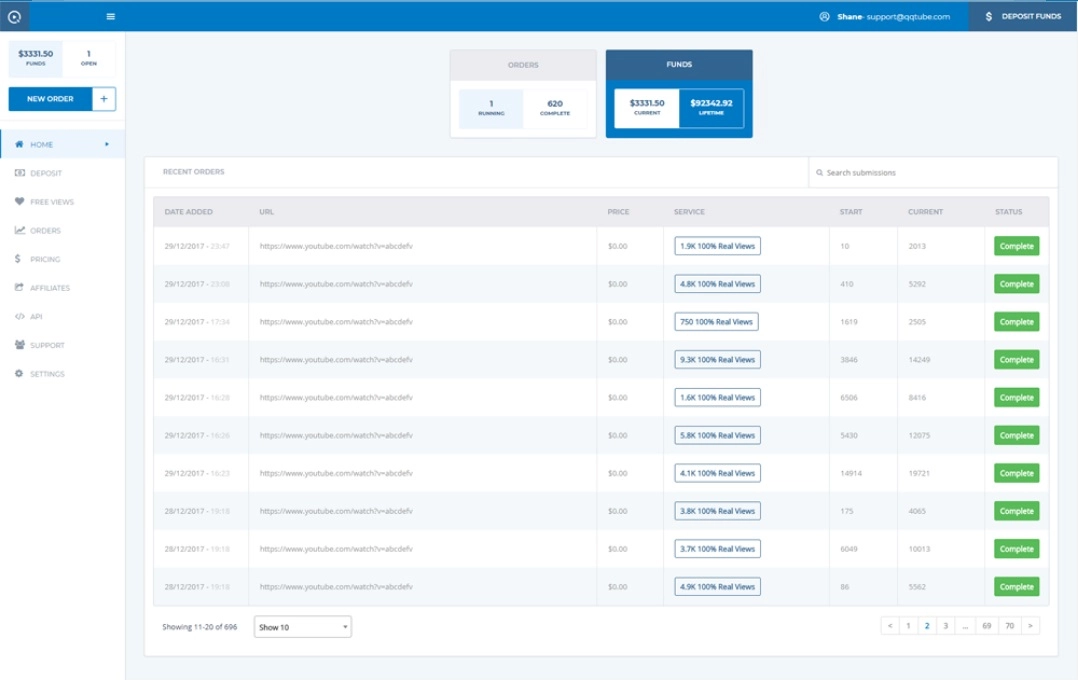Click the plus icon next to New Order

click(104, 99)
